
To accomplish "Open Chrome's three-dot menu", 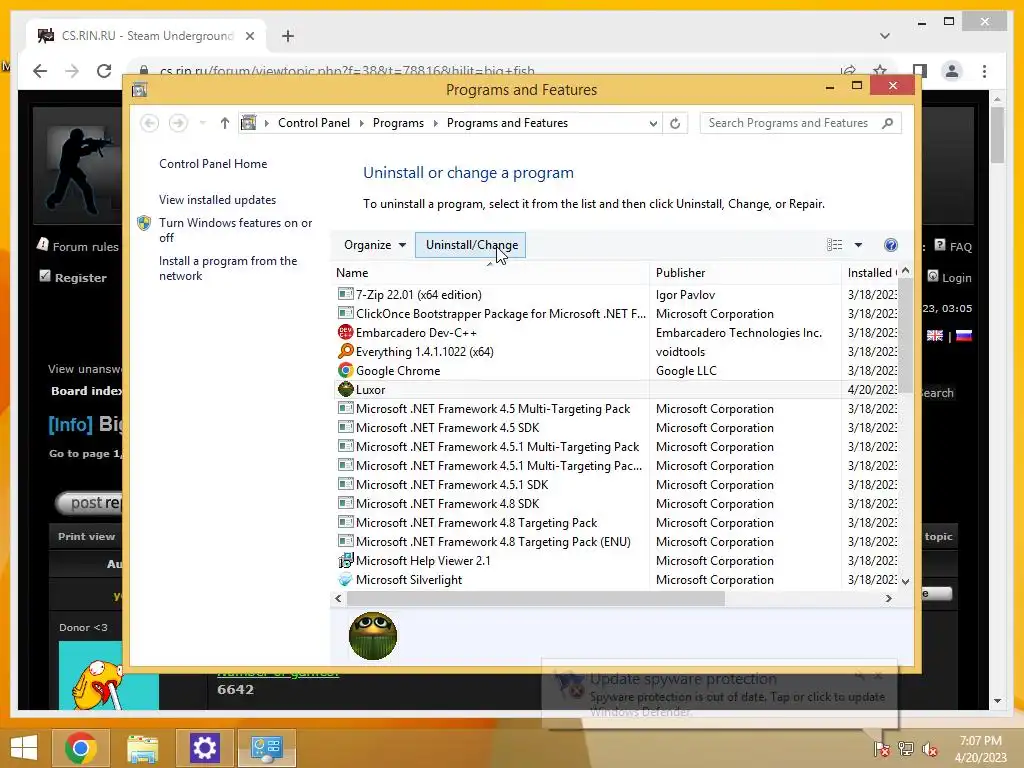I will tap(984, 71).
